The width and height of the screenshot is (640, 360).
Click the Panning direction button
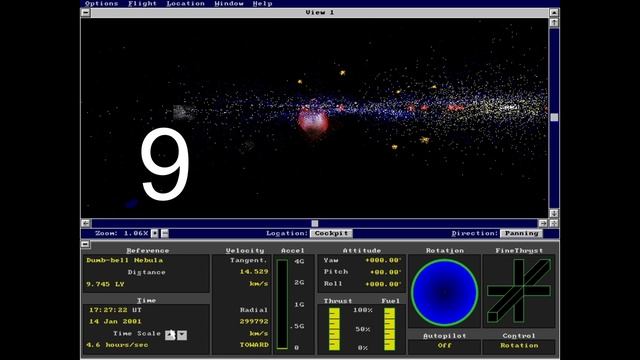coord(521,233)
